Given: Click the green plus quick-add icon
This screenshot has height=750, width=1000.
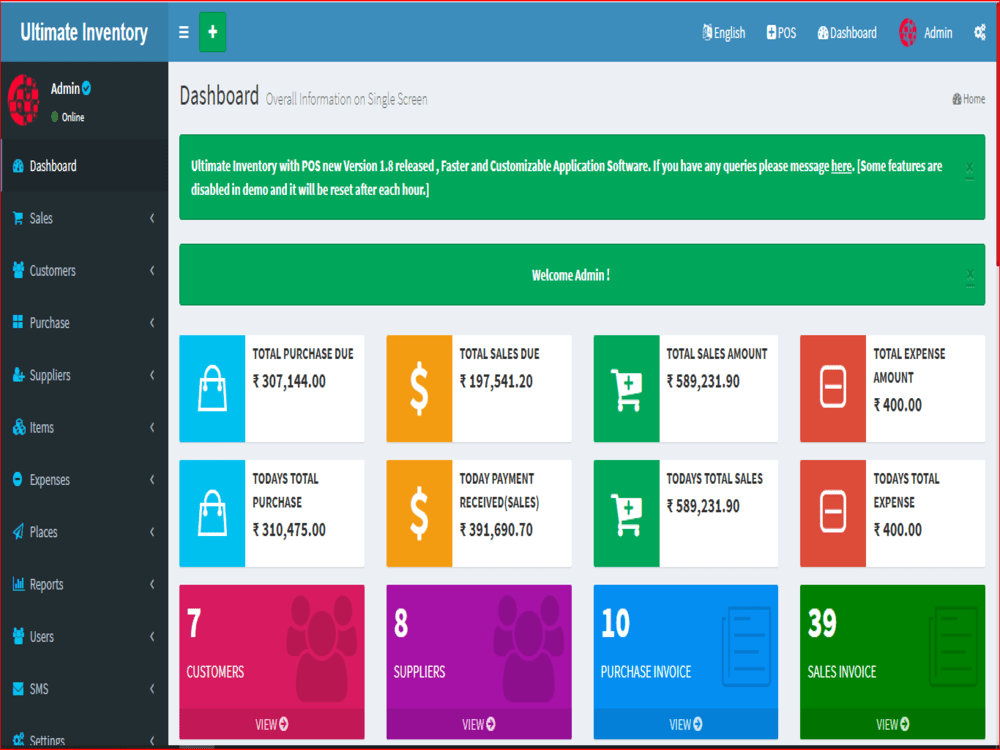Looking at the screenshot, I should [x=212, y=32].
